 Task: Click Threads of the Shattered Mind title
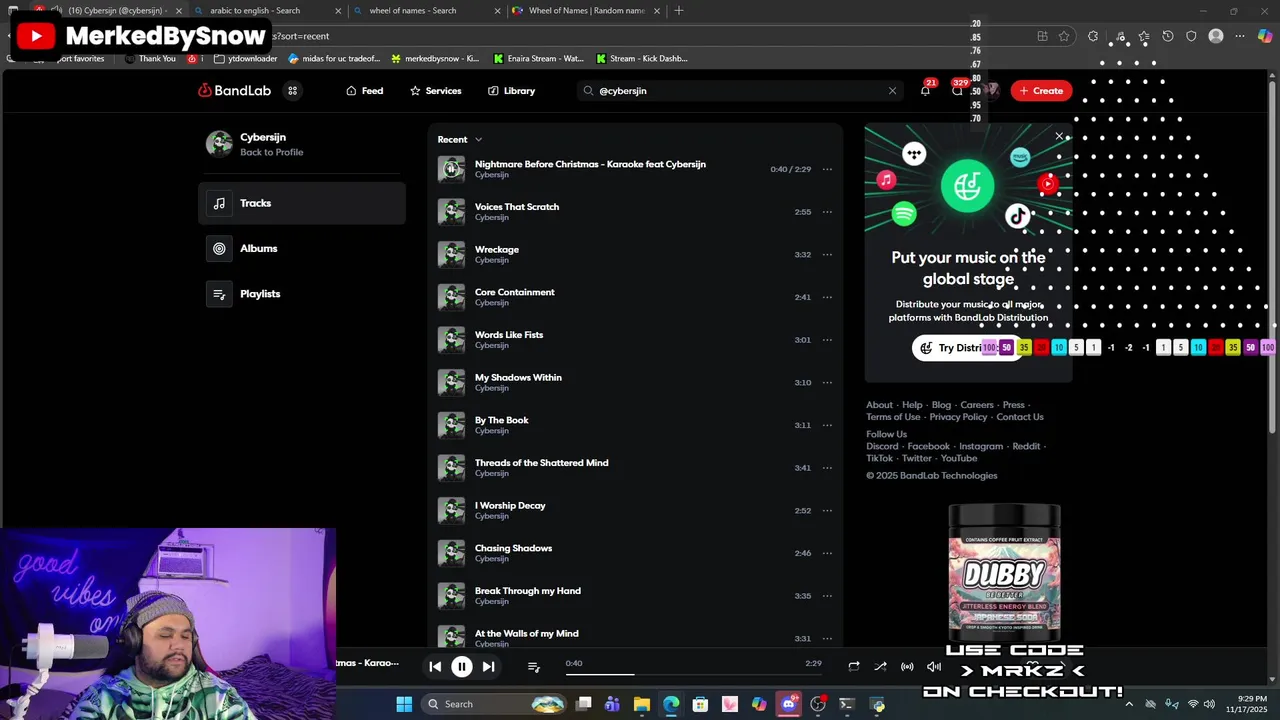[x=541, y=463]
